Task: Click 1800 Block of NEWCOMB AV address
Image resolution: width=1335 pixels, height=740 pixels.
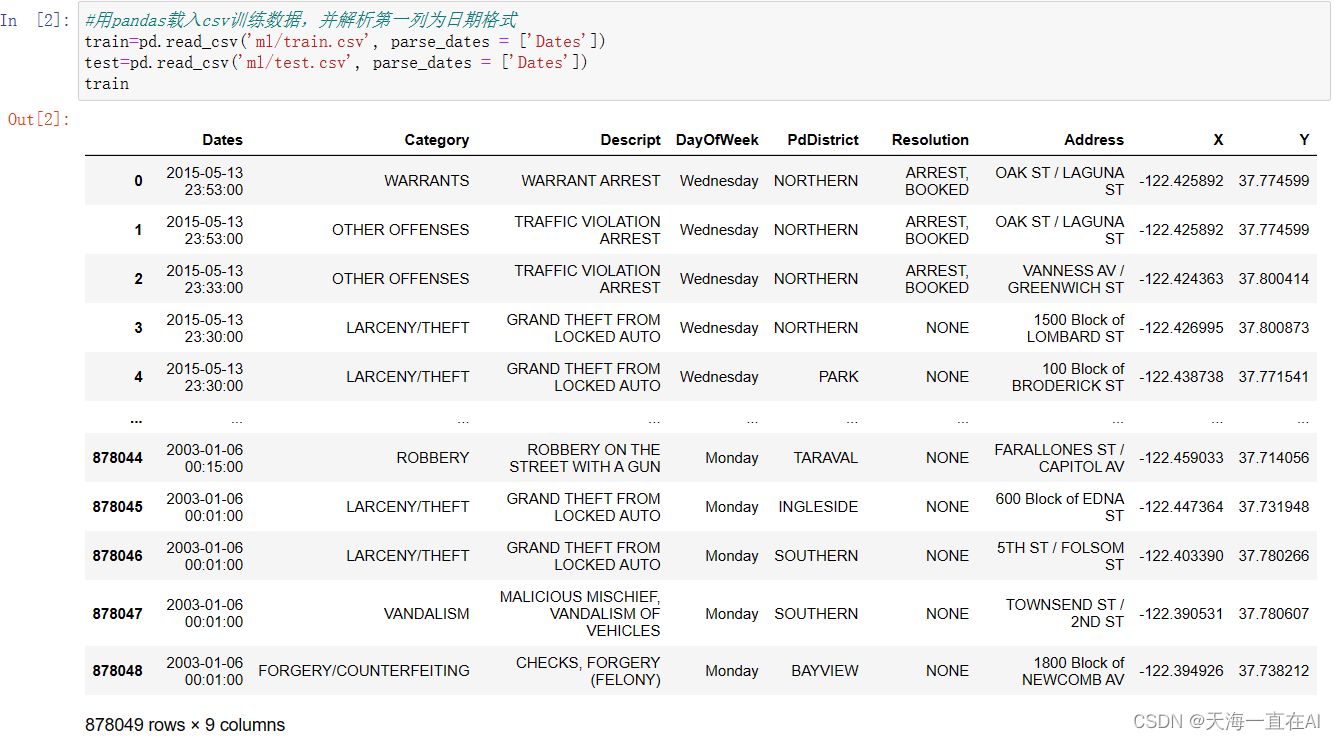Action: pos(1073,671)
